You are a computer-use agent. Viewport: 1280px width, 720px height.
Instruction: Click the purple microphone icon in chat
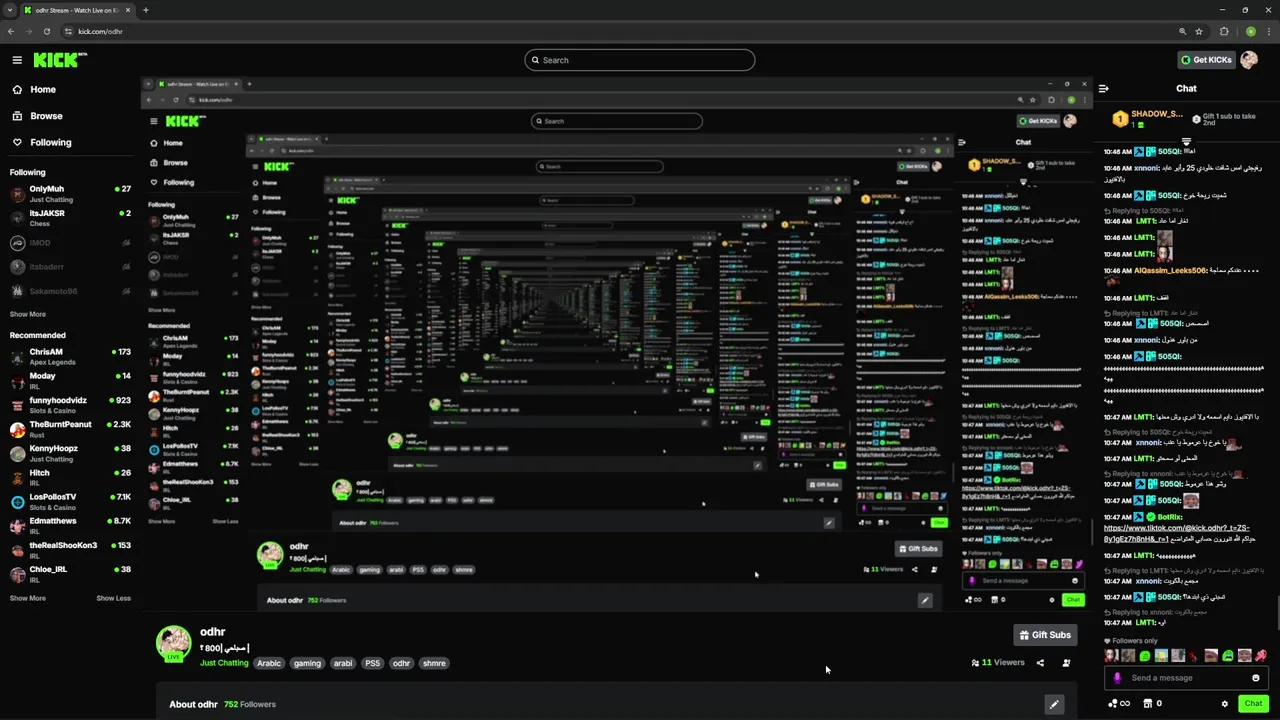(1118, 678)
